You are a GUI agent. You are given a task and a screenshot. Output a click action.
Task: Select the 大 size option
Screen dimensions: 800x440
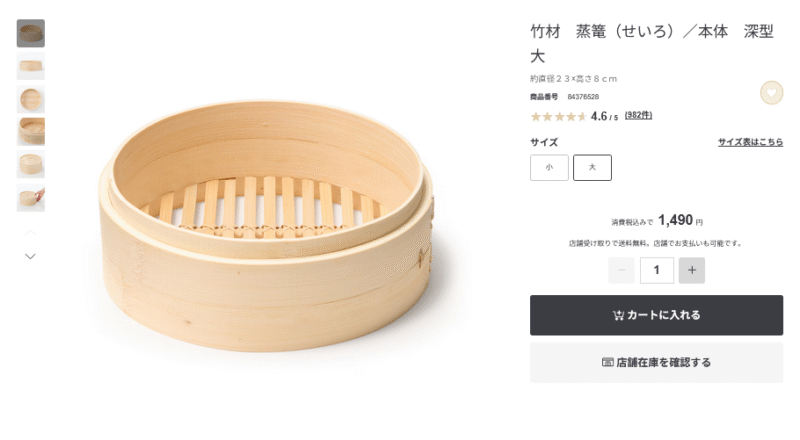(592, 167)
